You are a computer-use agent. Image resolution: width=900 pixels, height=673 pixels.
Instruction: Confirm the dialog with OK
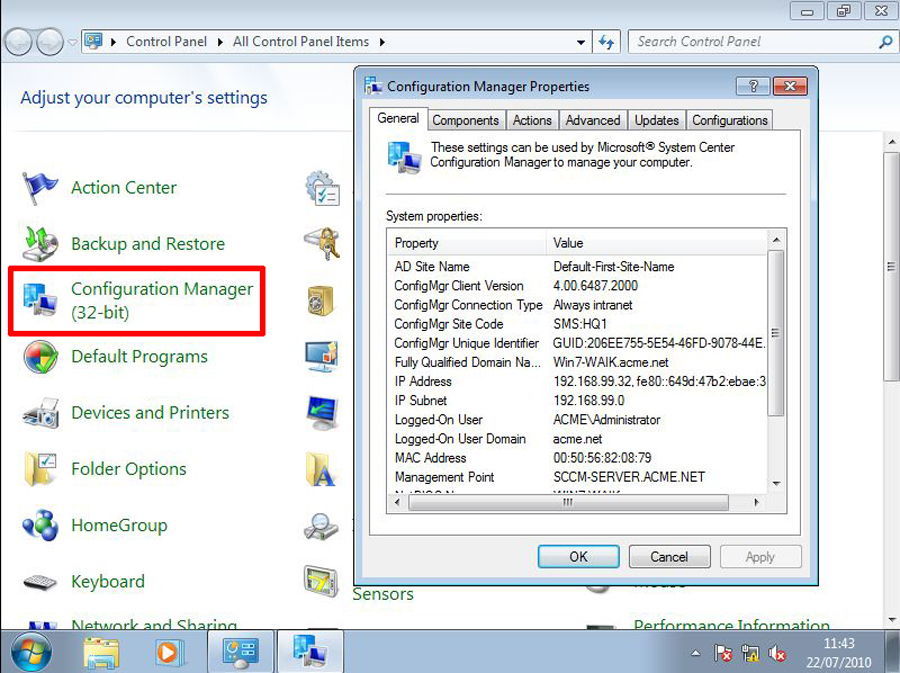[x=579, y=557]
